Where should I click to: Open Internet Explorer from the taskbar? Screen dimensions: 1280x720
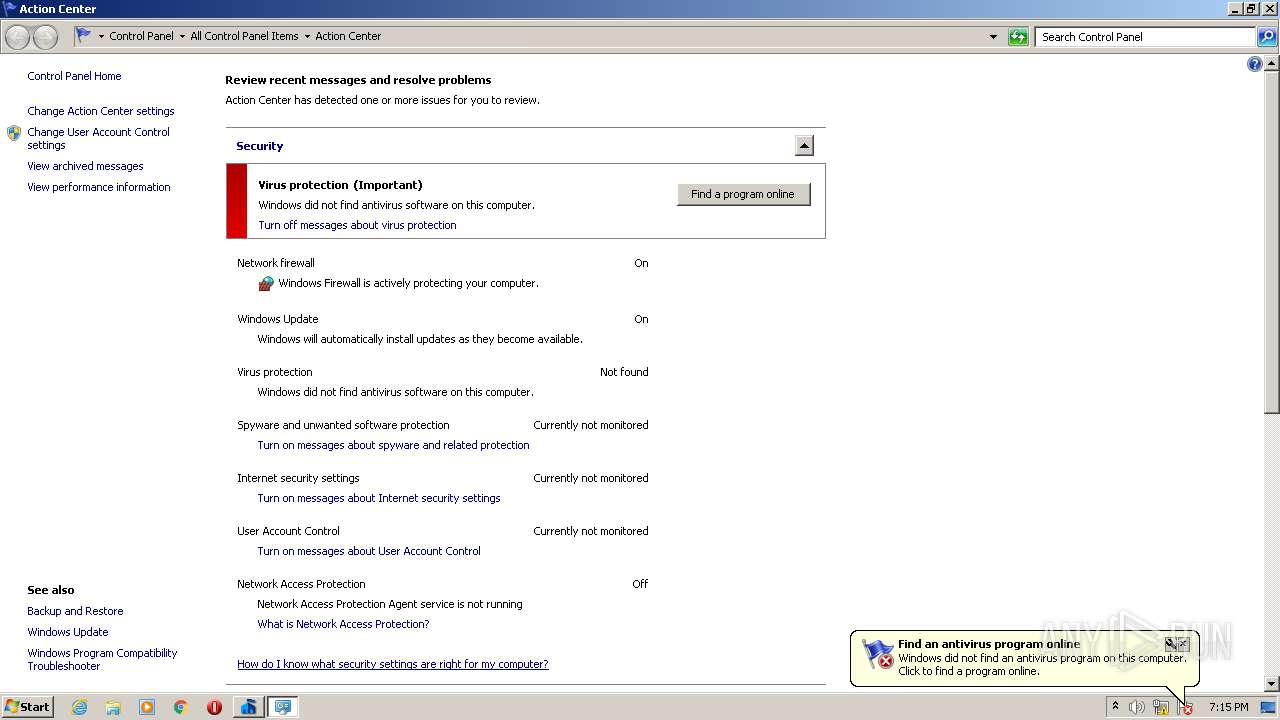(79, 707)
